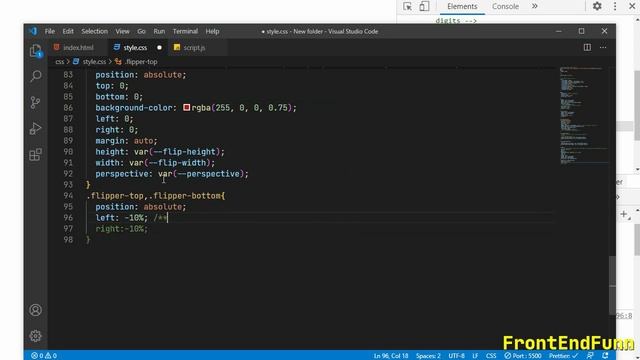Open the Explorer view in activity bar
Image resolution: width=640 pixels, height=360 pixels.
pyautogui.click(x=36, y=51)
